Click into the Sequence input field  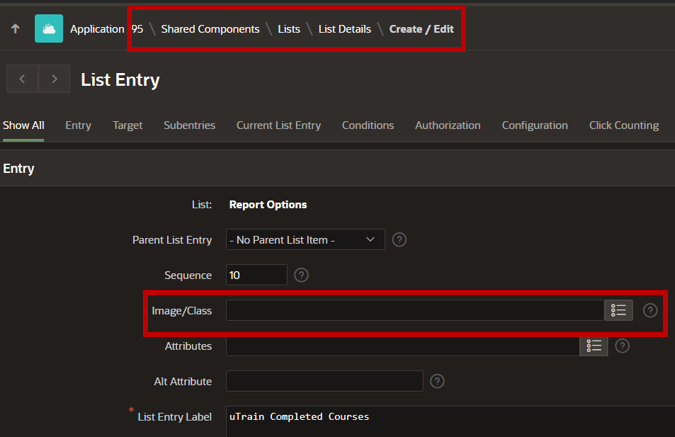point(257,275)
